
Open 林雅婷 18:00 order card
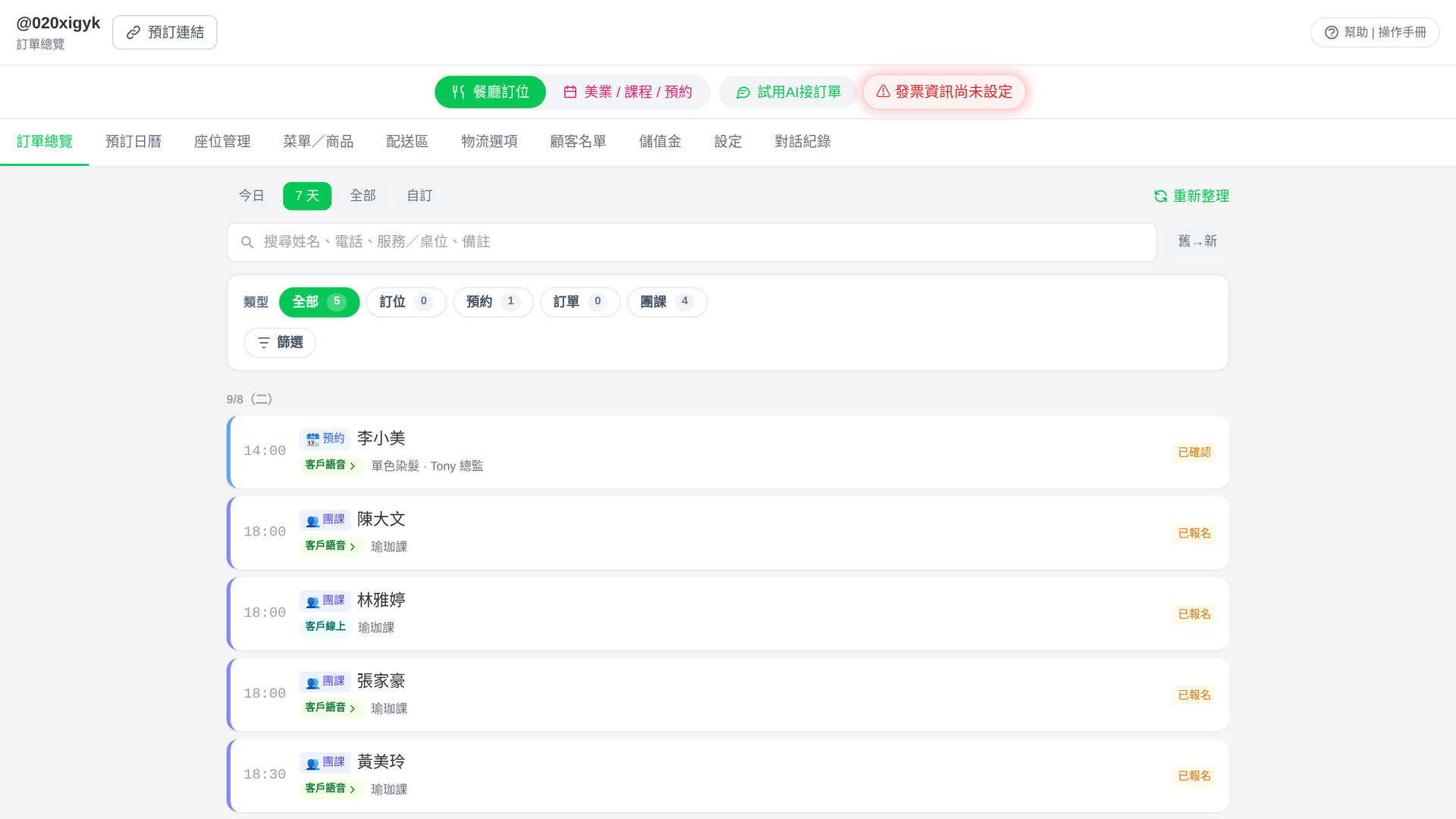(x=728, y=613)
